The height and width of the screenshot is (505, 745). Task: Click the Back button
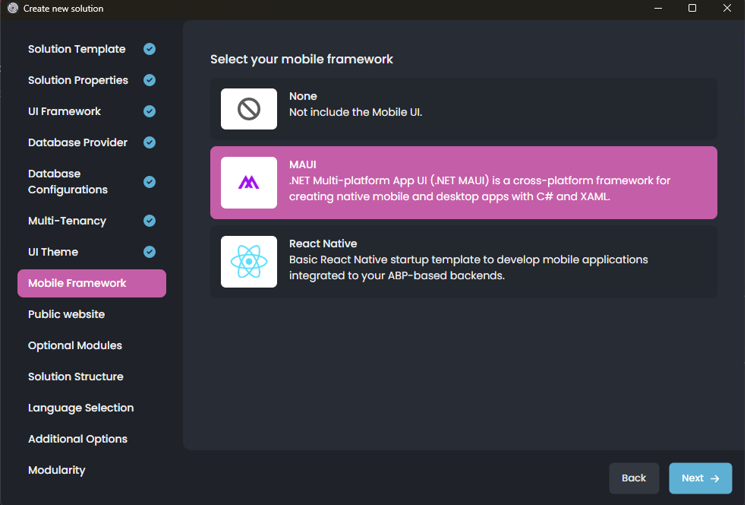tap(634, 478)
